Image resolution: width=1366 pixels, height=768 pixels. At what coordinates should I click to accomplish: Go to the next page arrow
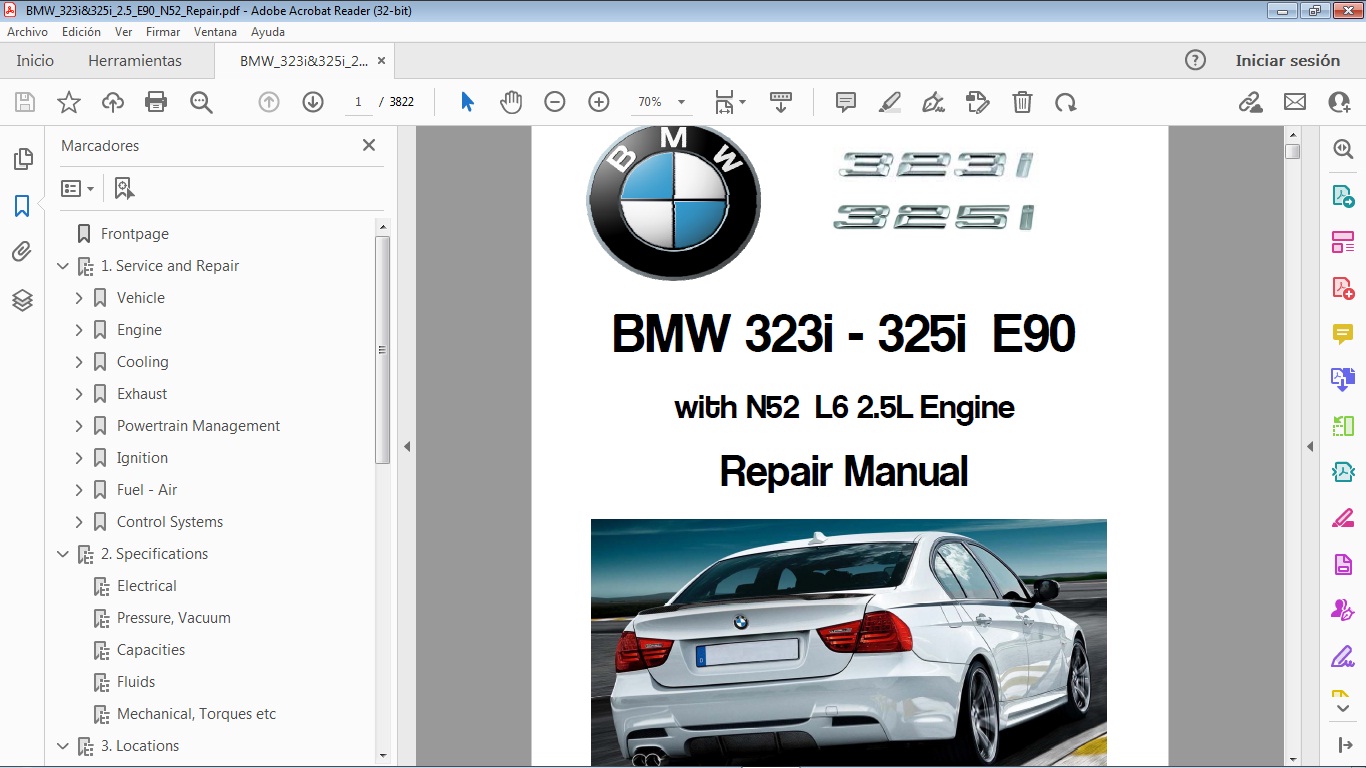click(313, 102)
